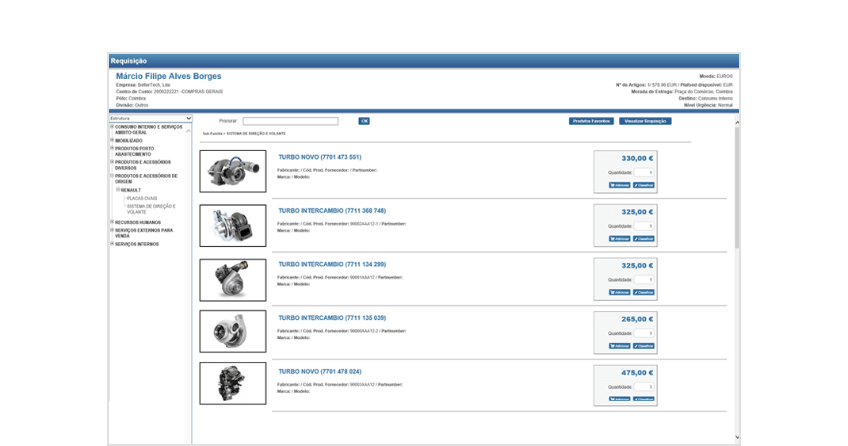Classify TURBO INTERCAMBIO (7711 134 299) product
The height and width of the screenshot is (446, 848).
point(644,292)
